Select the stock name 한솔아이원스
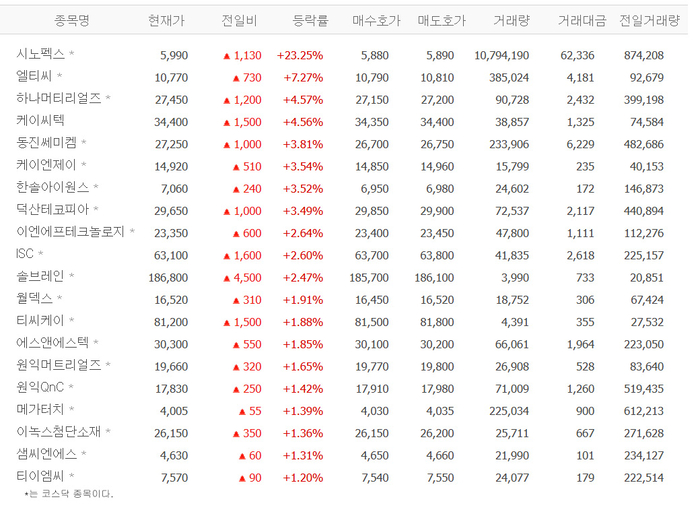 point(53,187)
